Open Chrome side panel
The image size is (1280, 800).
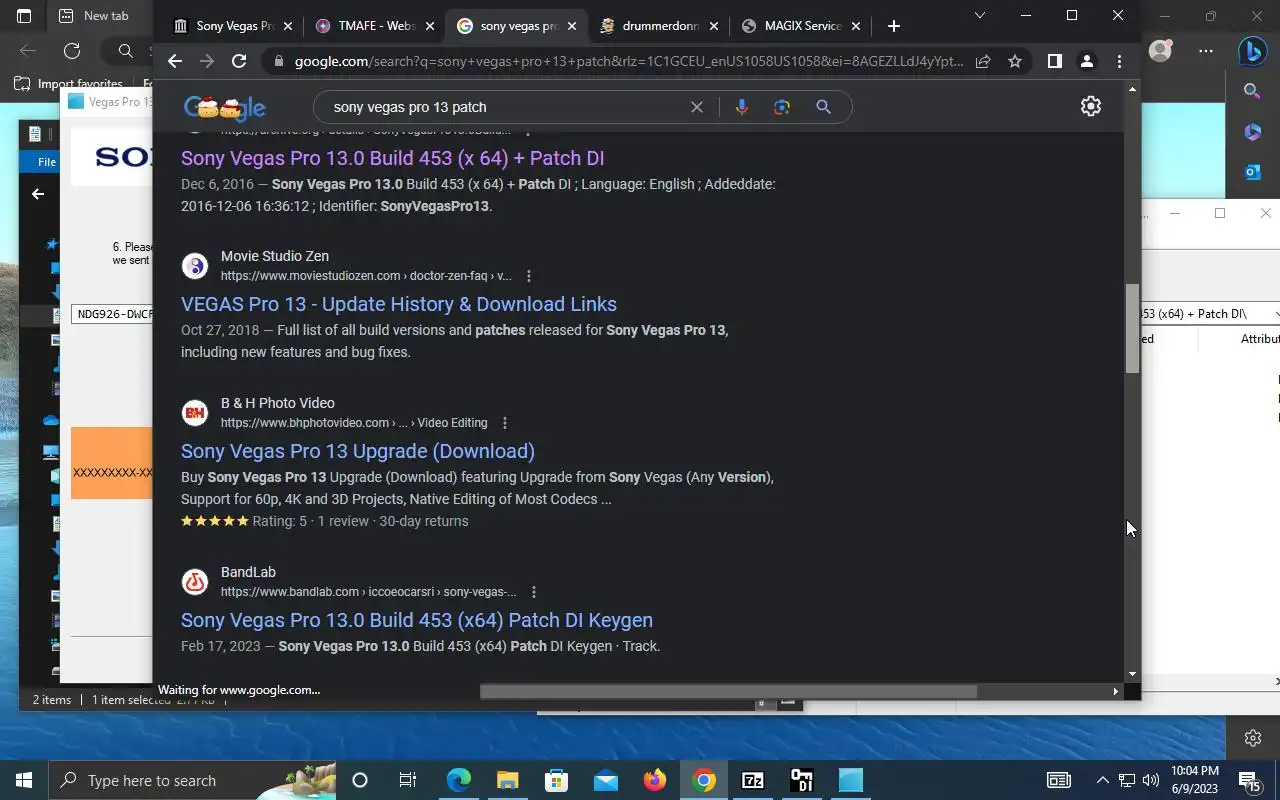tap(1054, 61)
